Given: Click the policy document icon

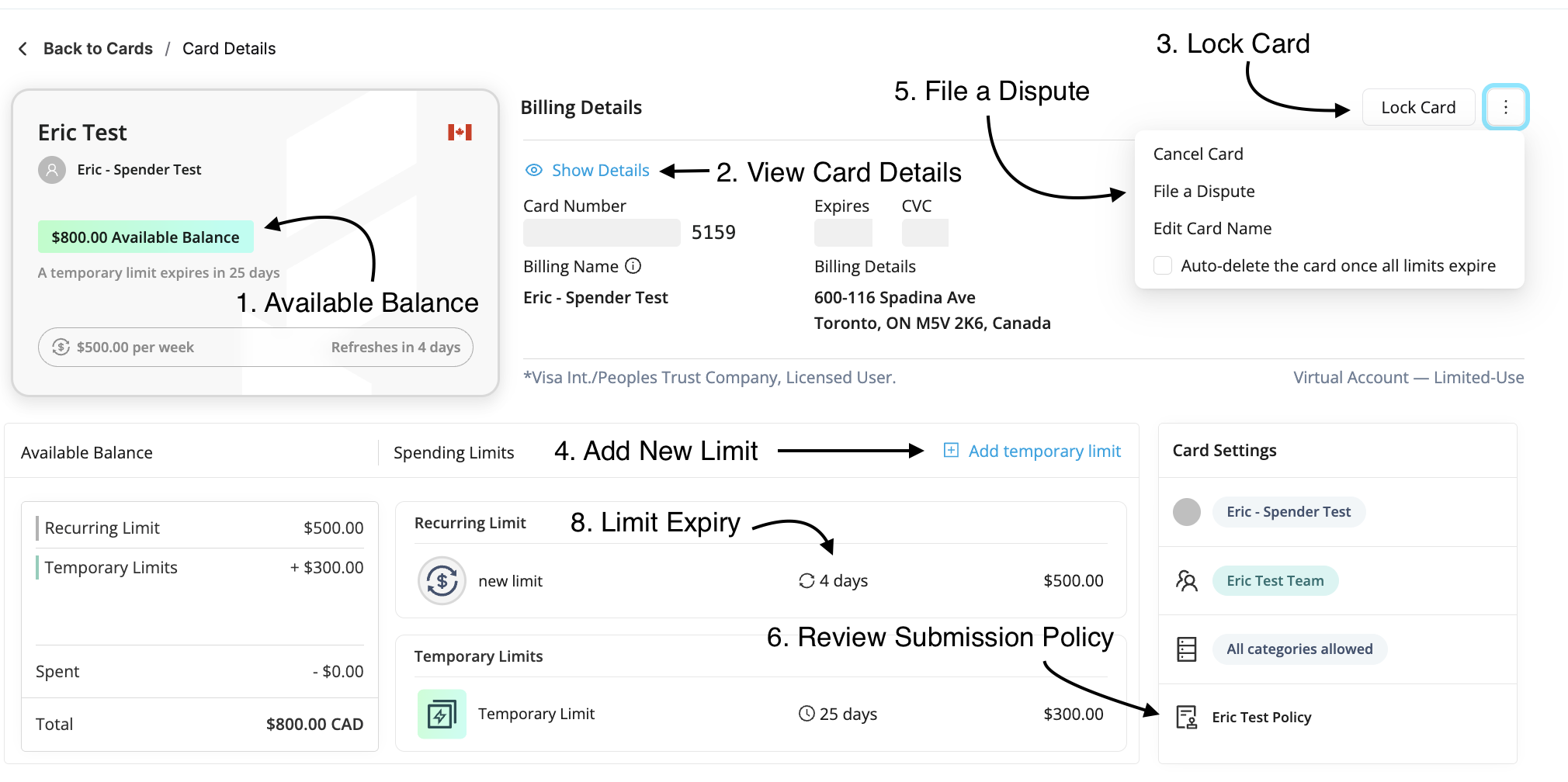Looking at the screenshot, I should 1186,718.
